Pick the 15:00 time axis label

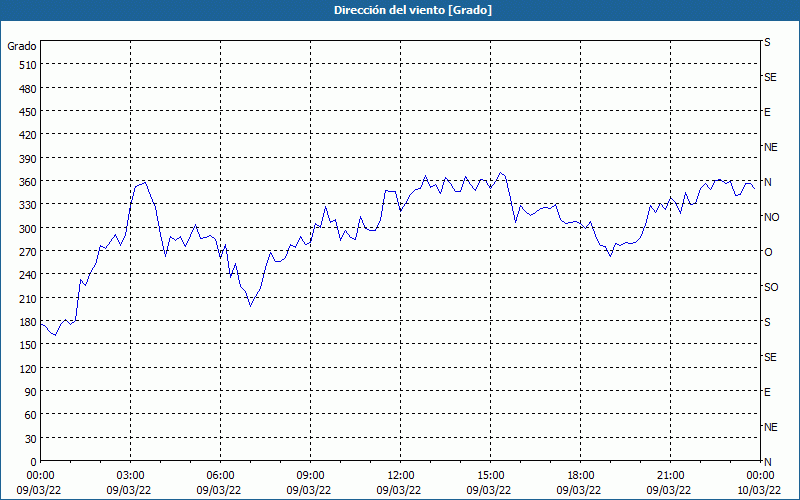pyautogui.click(x=490, y=476)
